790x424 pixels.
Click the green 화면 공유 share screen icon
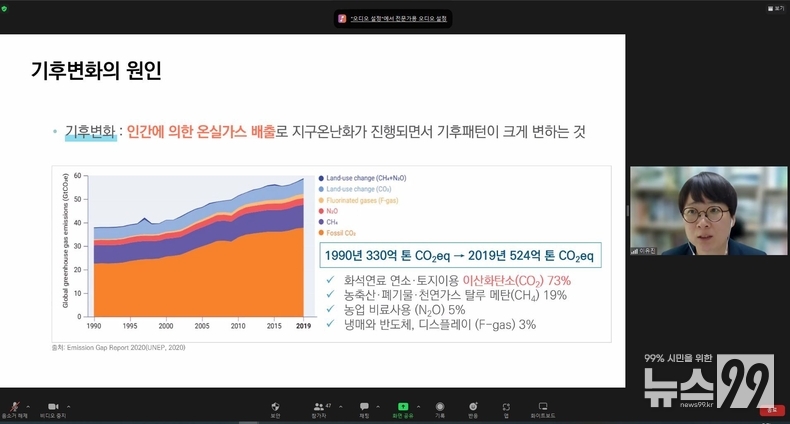(x=403, y=406)
